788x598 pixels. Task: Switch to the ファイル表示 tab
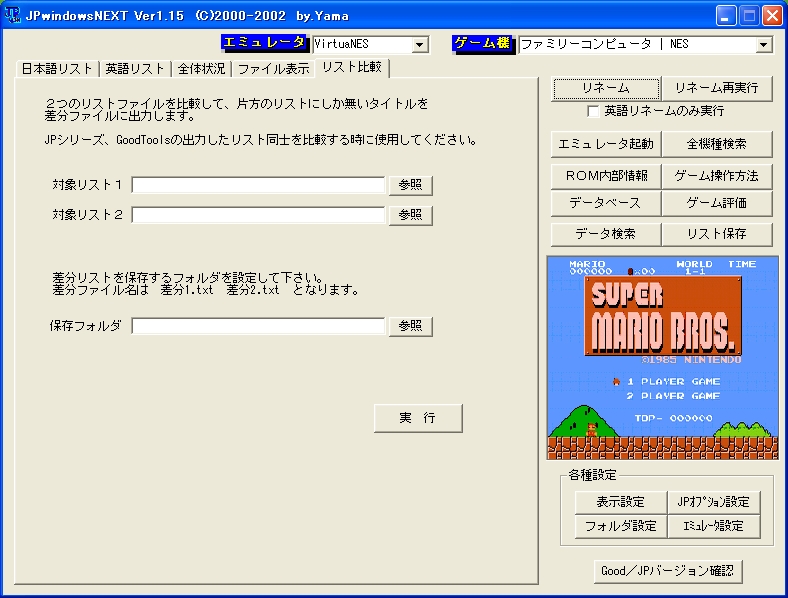click(273, 68)
